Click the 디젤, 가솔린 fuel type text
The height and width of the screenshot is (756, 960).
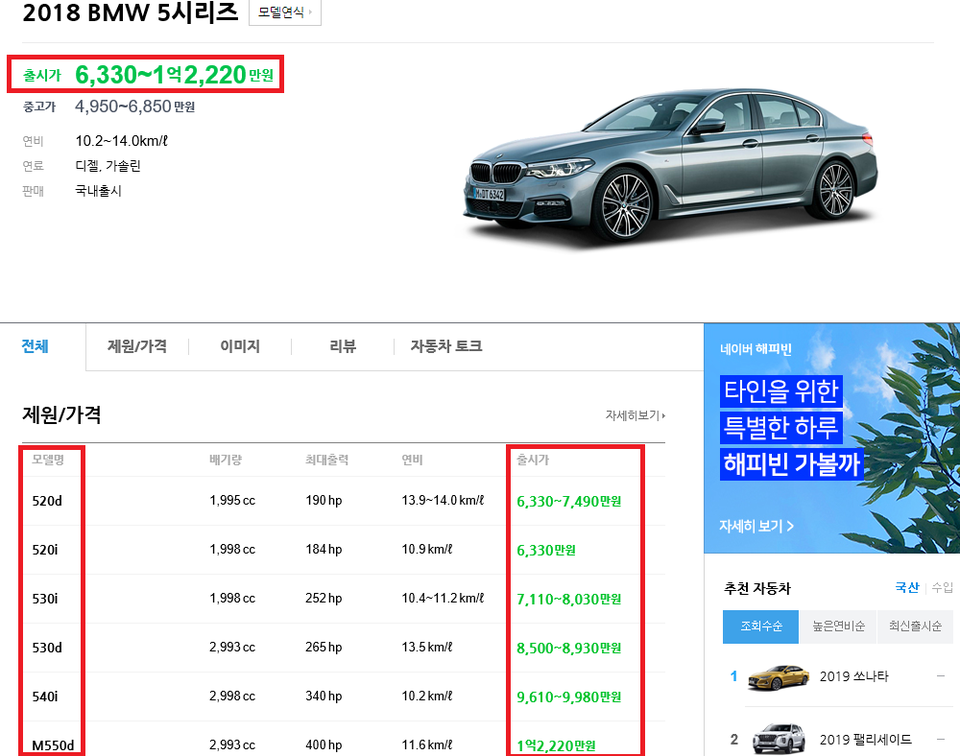(x=108, y=166)
